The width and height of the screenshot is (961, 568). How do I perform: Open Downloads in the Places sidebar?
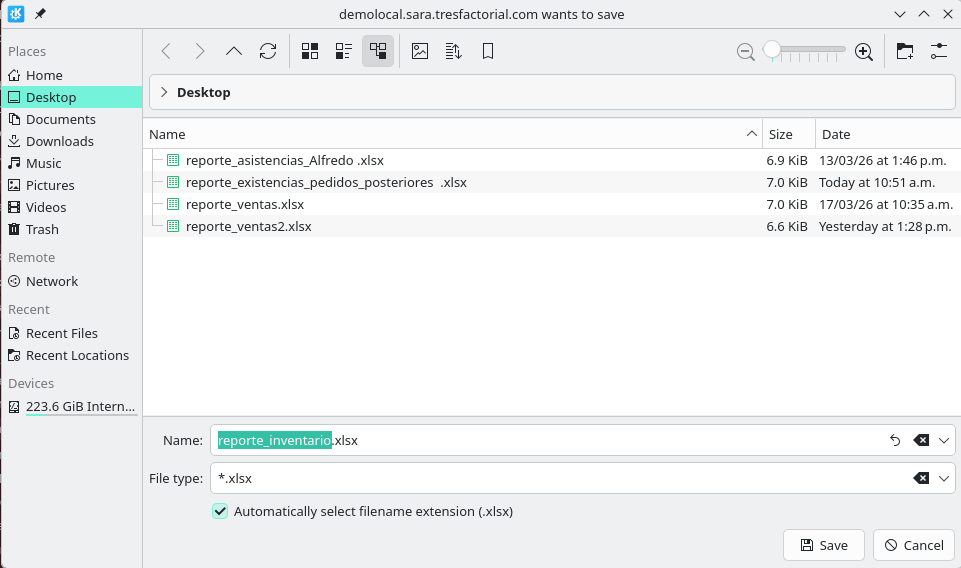[59, 141]
